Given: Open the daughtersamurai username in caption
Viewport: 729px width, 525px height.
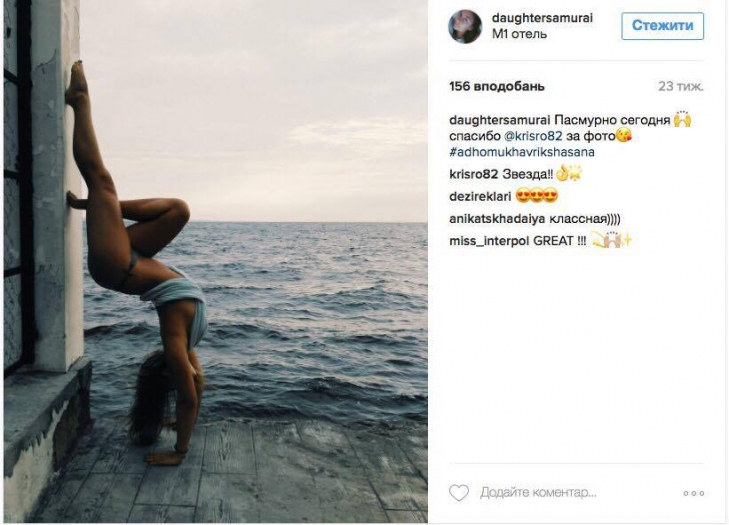Looking at the screenshot, I should [500, 120].
